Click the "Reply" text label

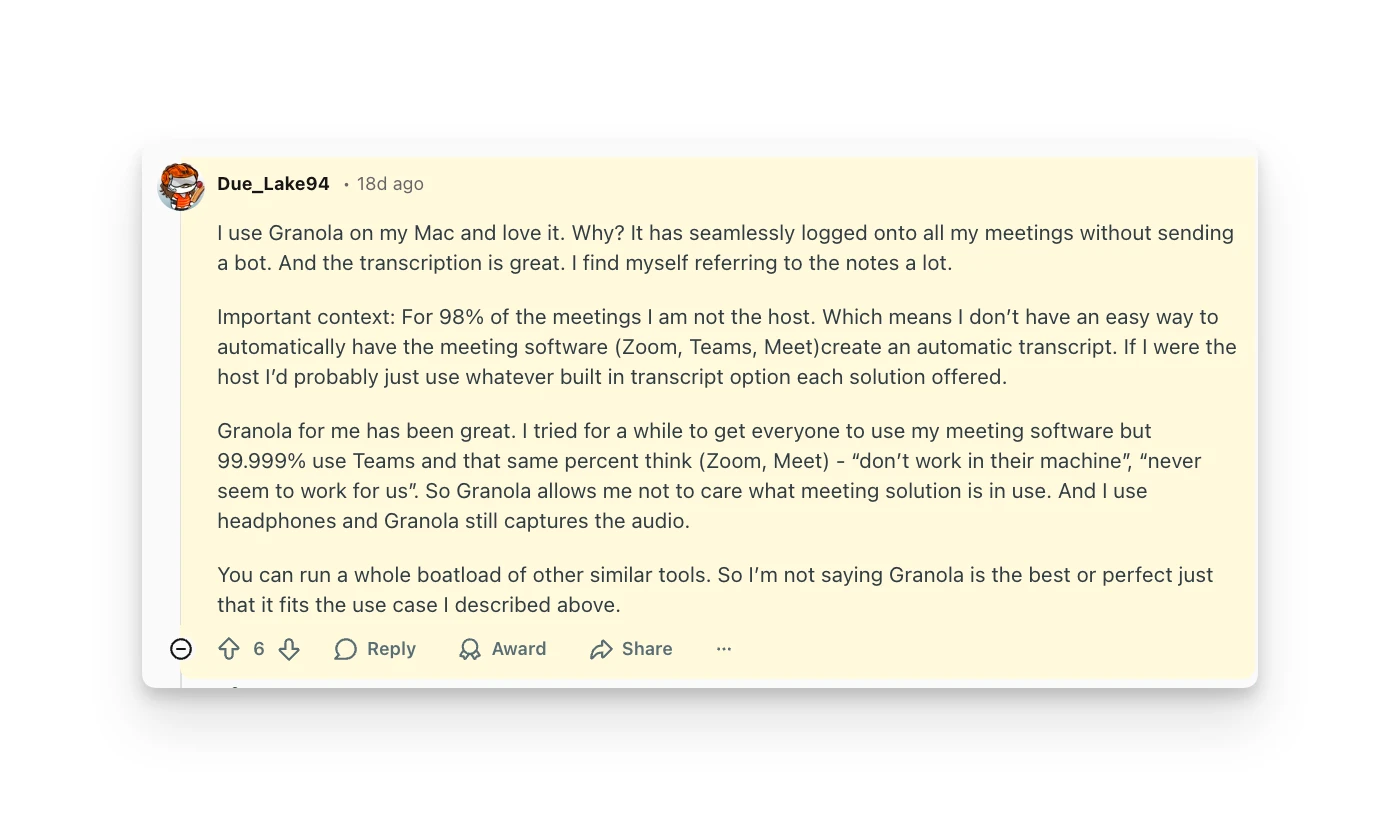pyautogui.click(x=391, y=649)
